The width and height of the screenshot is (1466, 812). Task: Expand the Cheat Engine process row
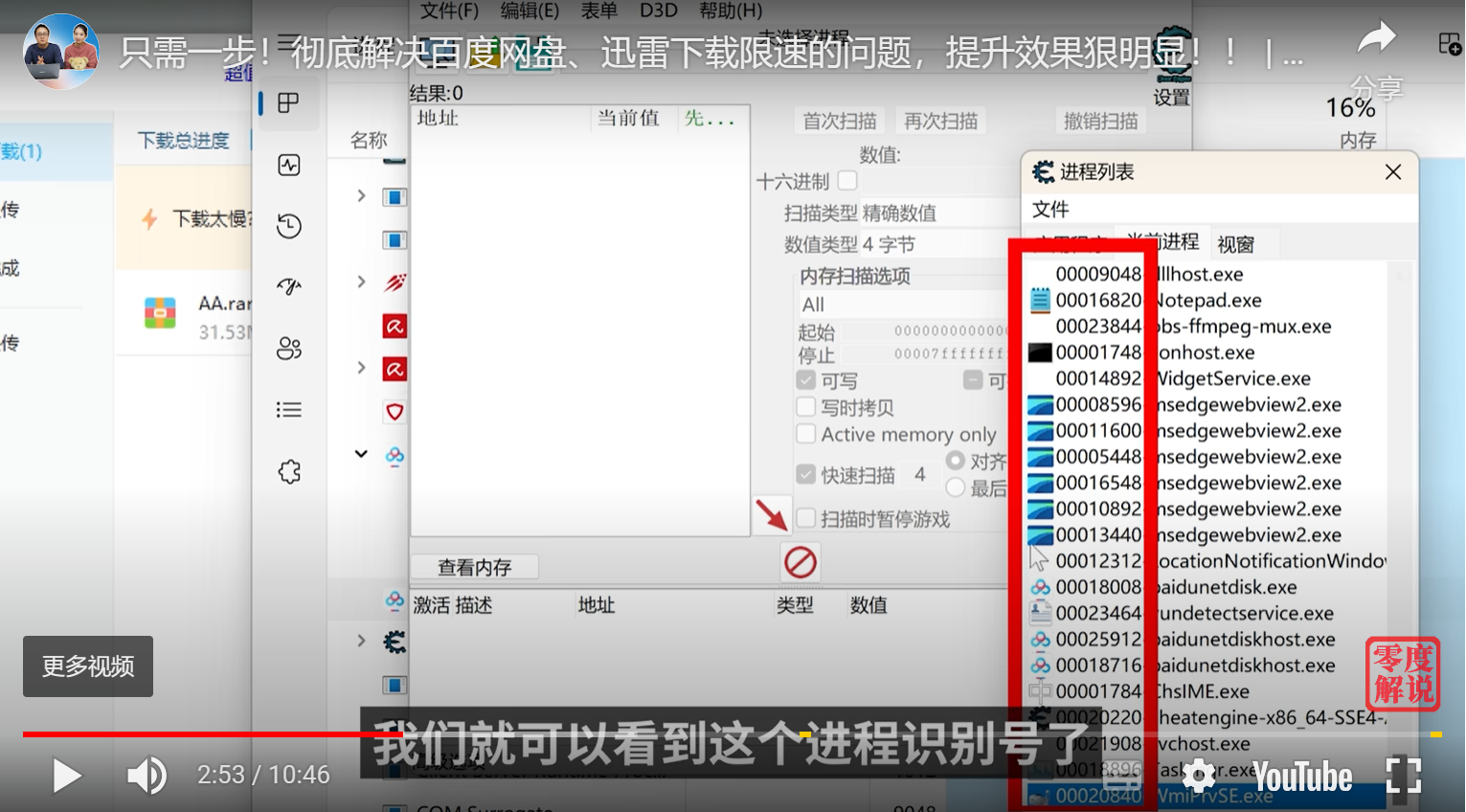(361, 640)
